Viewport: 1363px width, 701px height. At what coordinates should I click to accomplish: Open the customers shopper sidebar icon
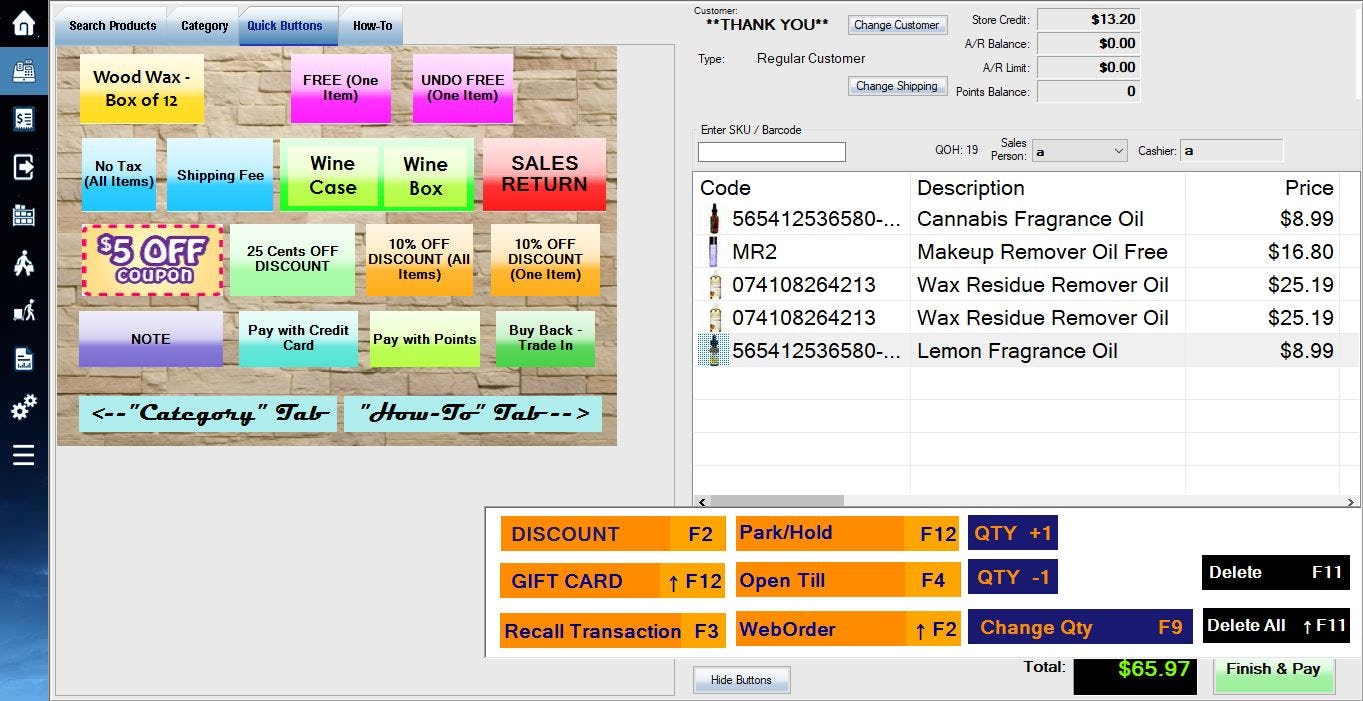coord(24,263)
